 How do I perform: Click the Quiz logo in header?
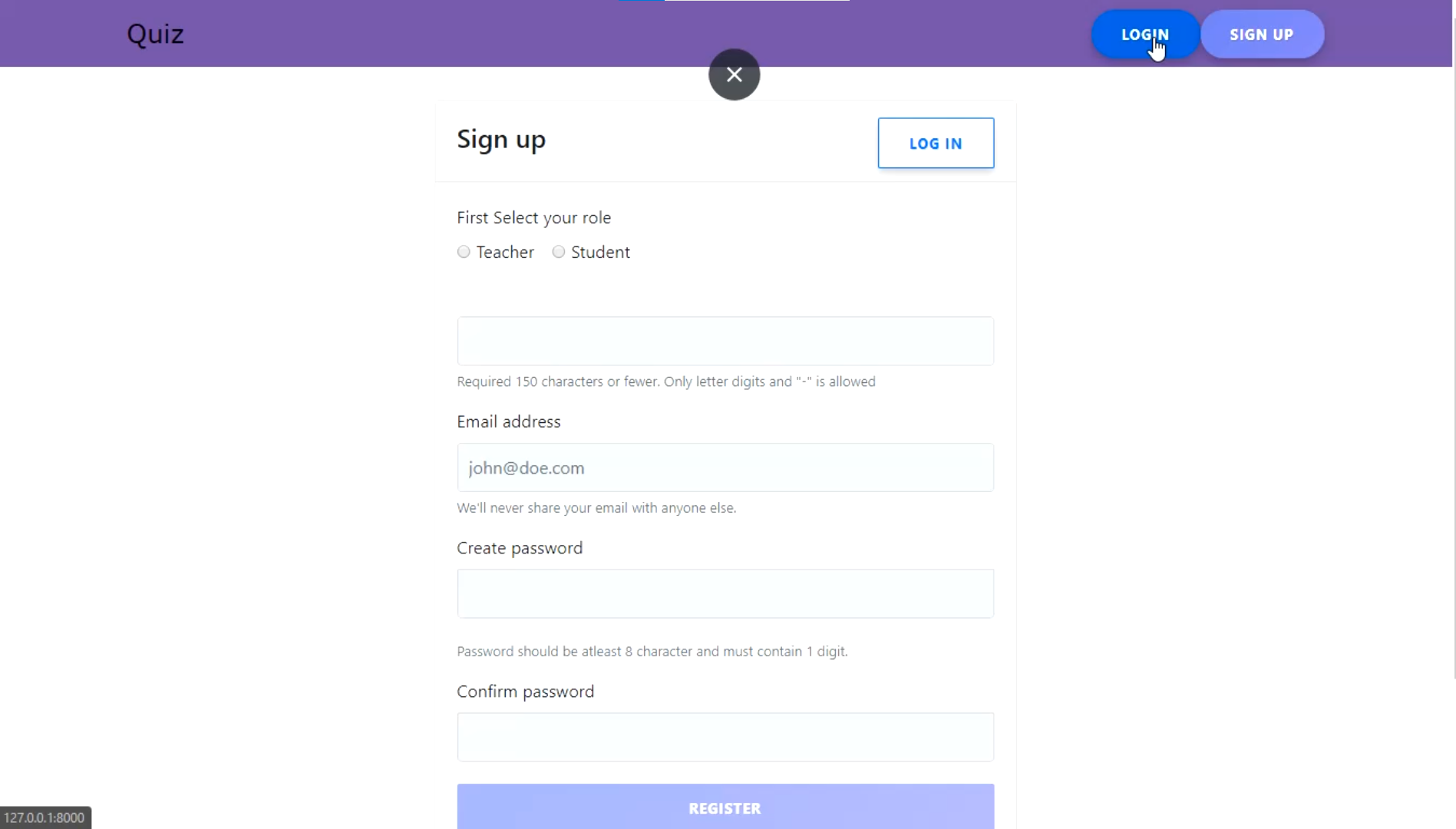tap(155, 34)
